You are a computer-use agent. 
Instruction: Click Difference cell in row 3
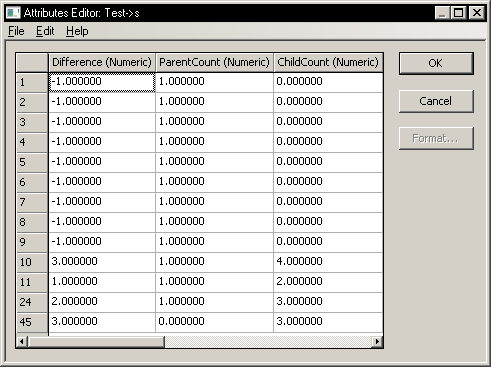(x=102, y=122)
